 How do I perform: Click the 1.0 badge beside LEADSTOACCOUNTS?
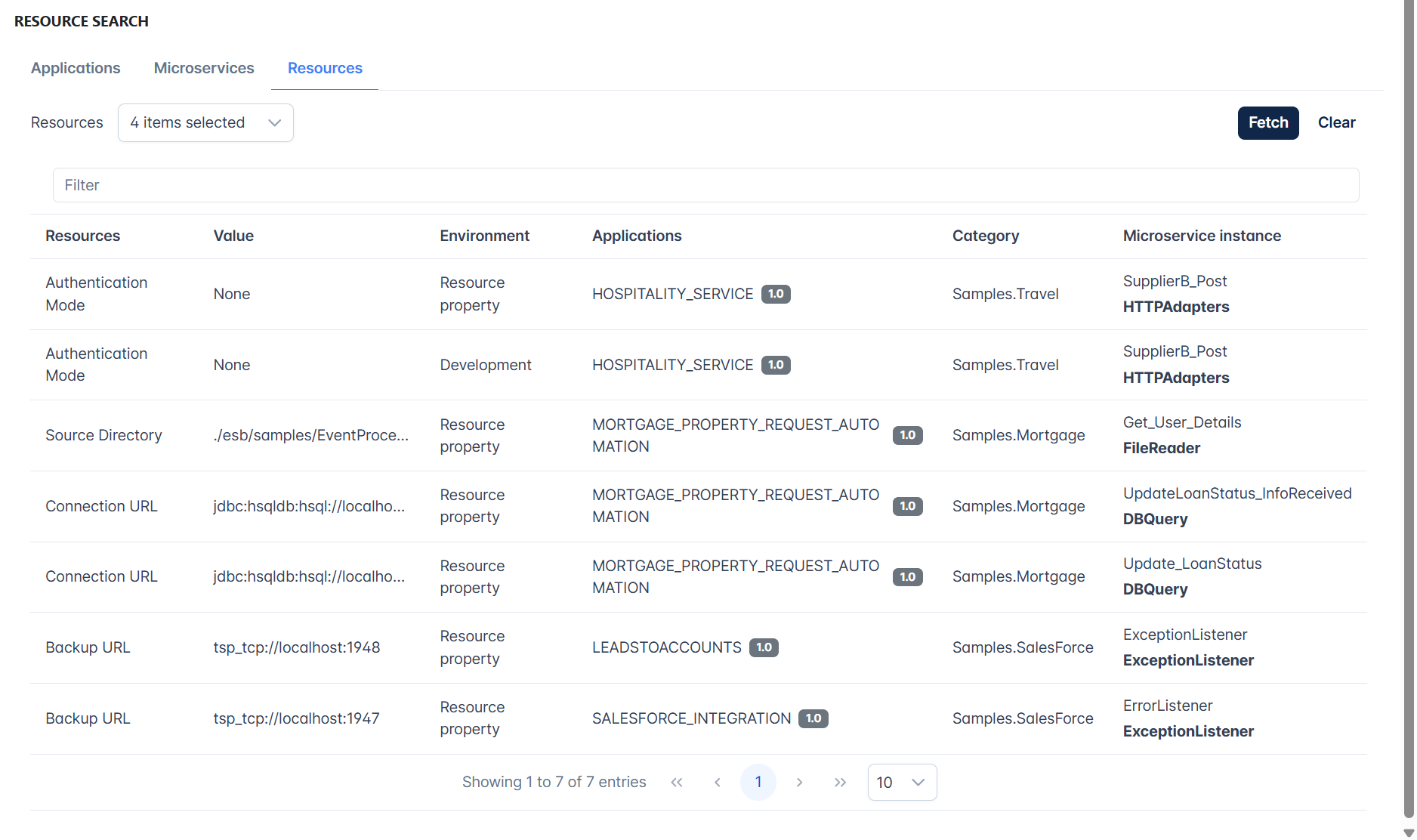764,647
